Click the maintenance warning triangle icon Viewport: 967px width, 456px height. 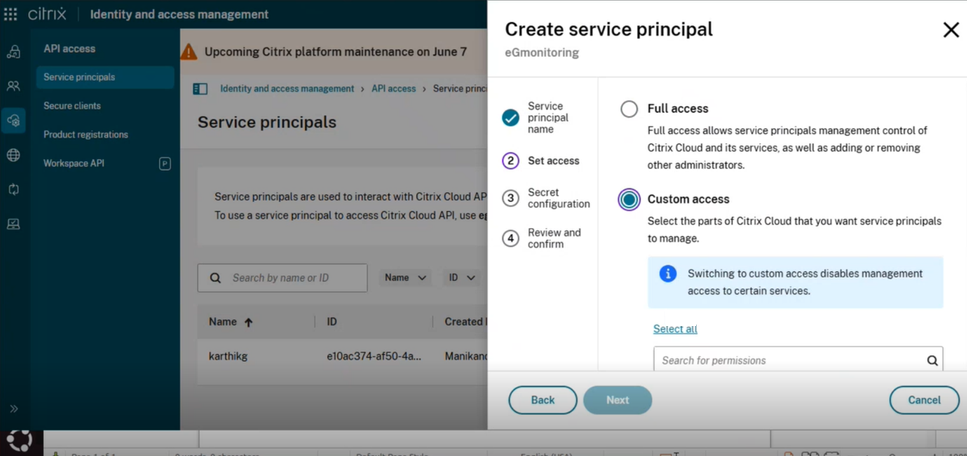tap(189, 52)
